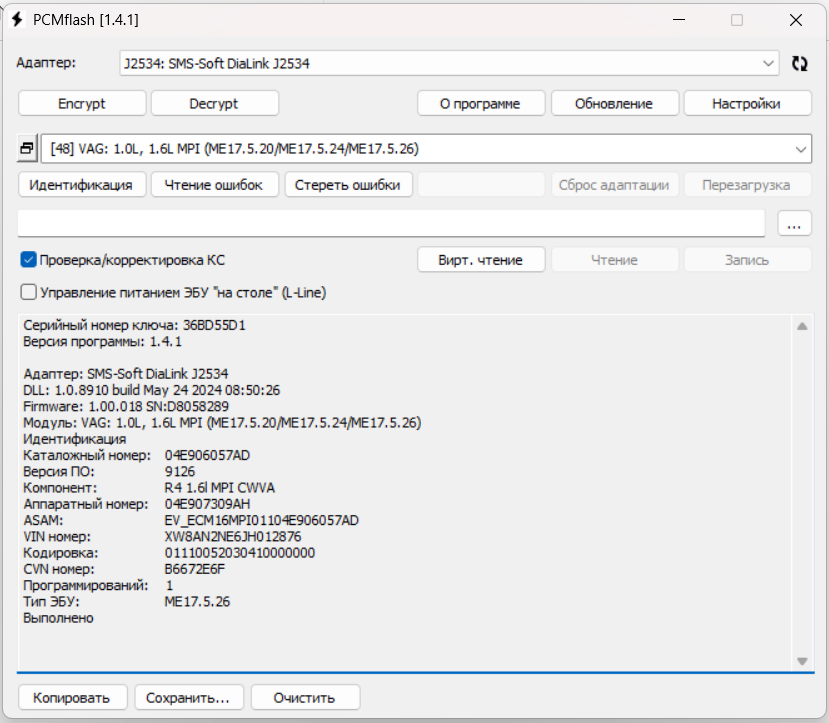Image resolution: width=829 pixels, height=723 pixels.
Task: Open file browser via the "..." button
Action: [x=794, y=223]
